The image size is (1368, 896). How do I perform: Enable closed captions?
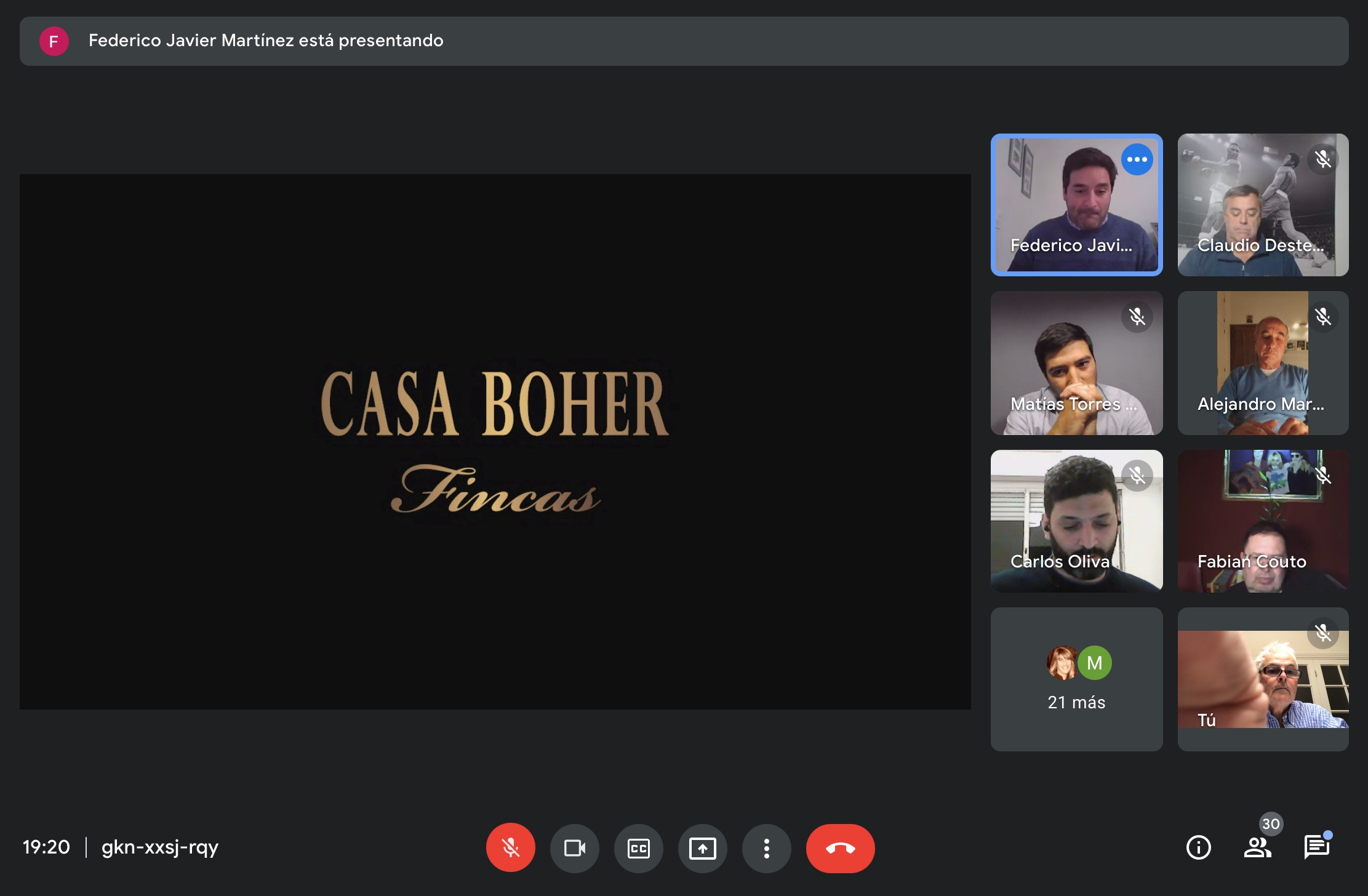coord(638,848)
